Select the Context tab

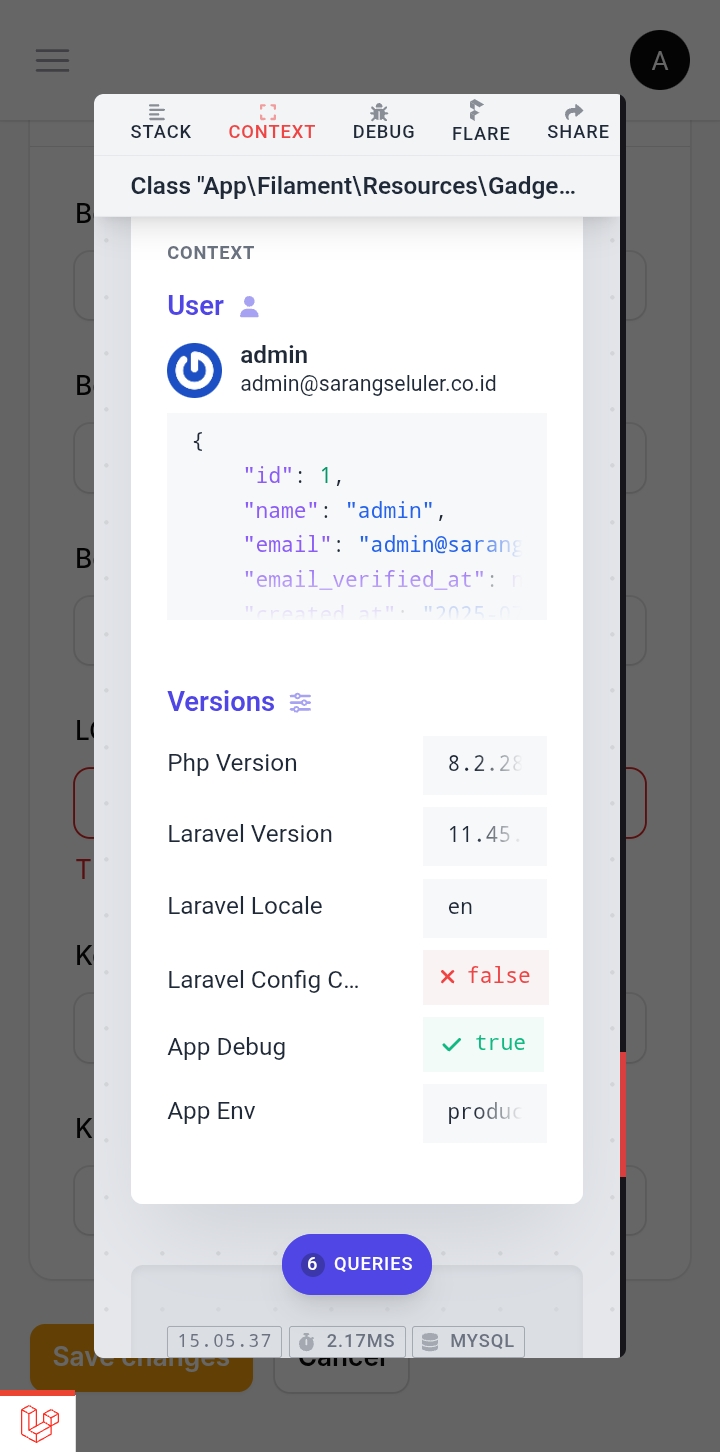tap(272, 122)
